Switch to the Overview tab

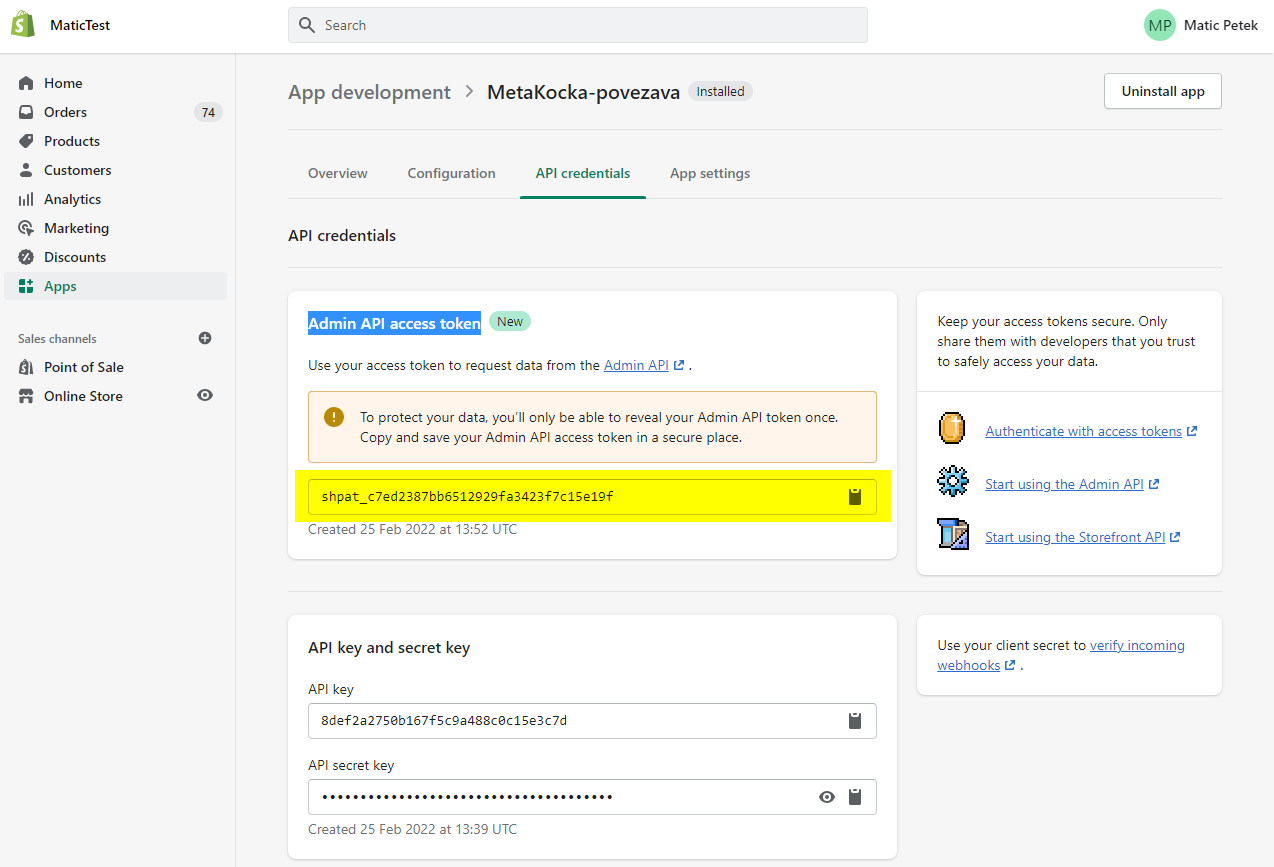(338, 173)
